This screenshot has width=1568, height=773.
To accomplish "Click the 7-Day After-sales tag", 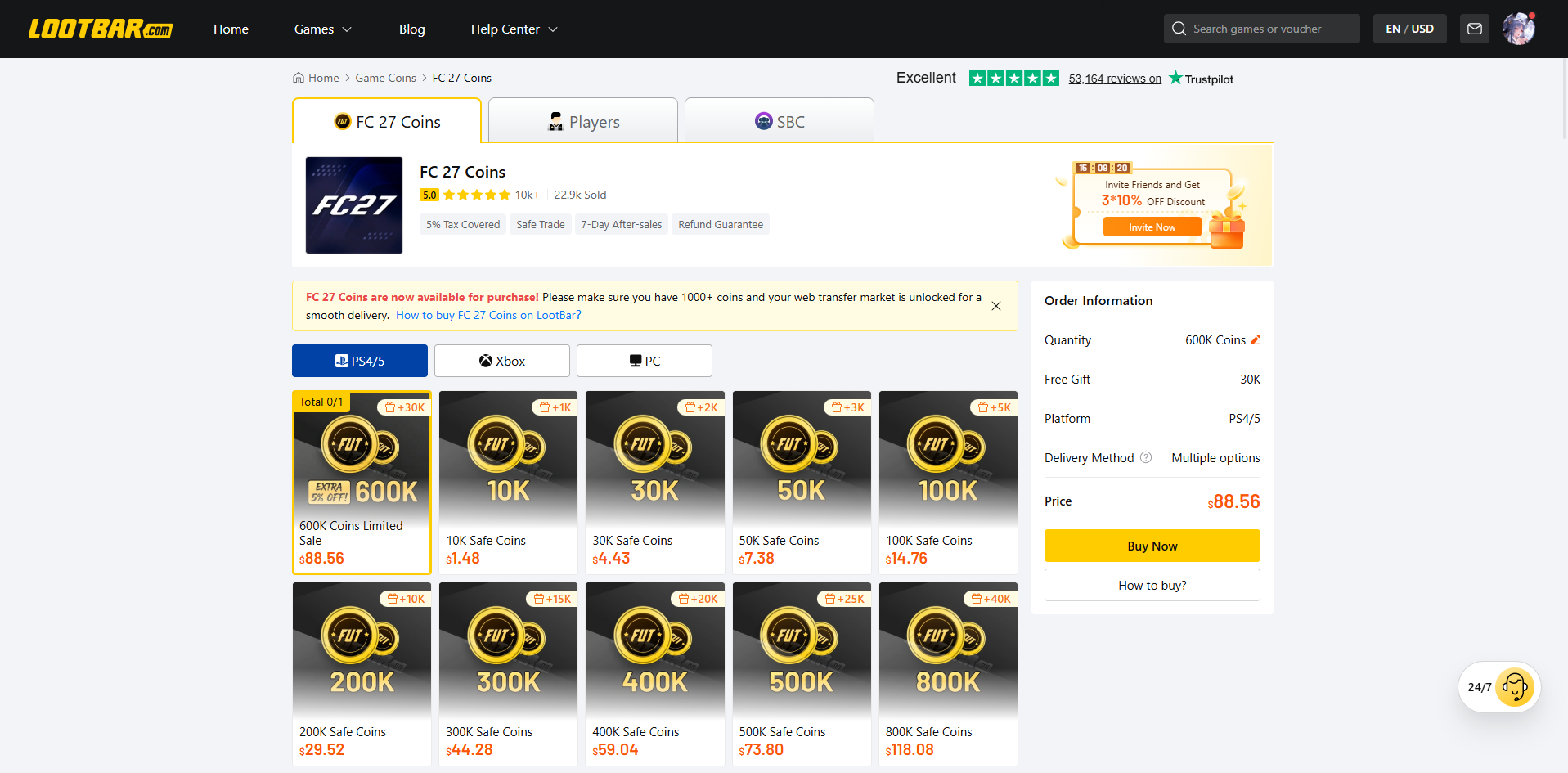I will [622, 224].
